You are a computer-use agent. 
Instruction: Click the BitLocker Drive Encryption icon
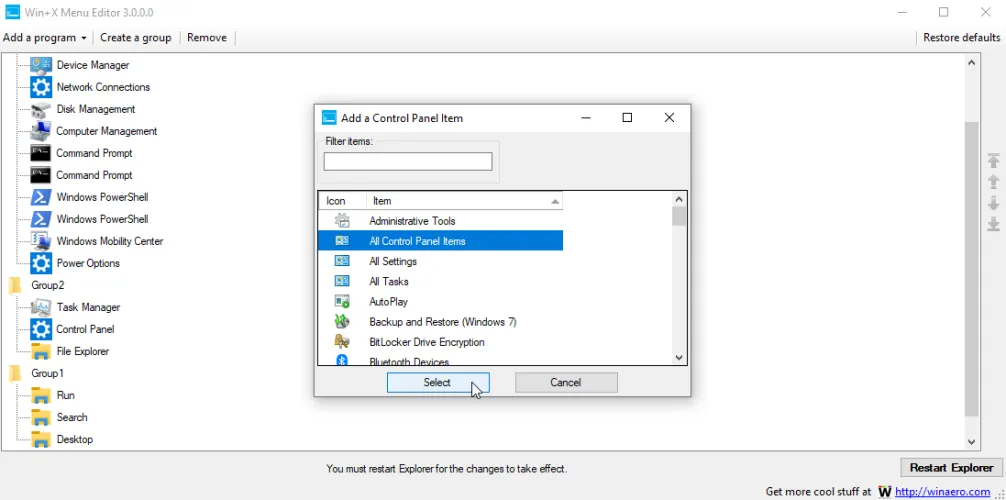click(342, 342)
